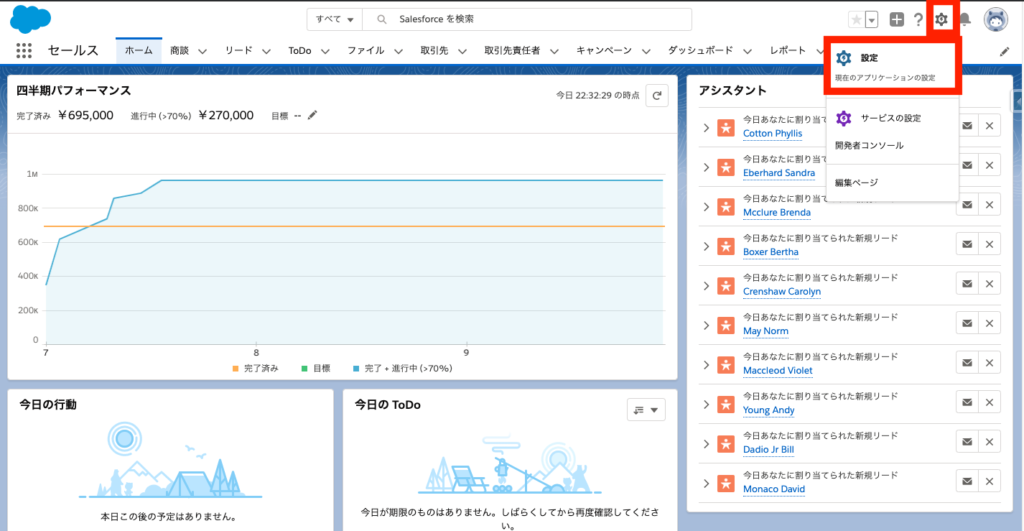
Task: Open the すべて search scope dropdown
Action: tap(334, 20)
